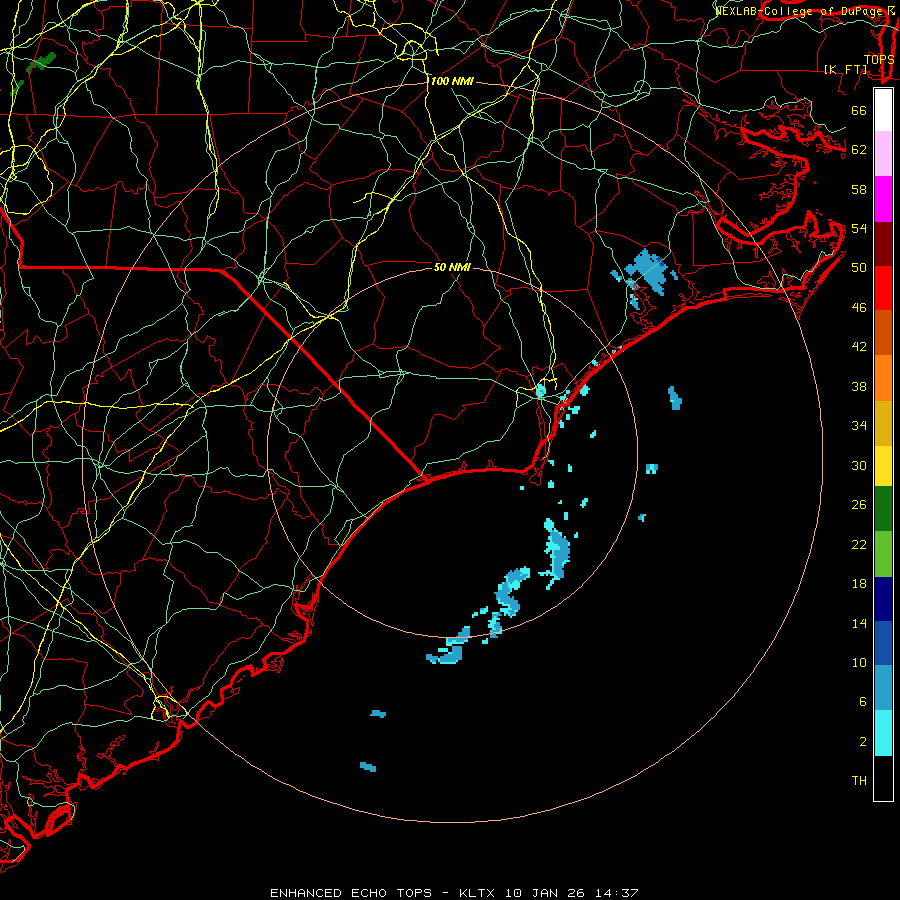This screenshot has width=900, height=900.
Task: Pick the yellow swatch on the color scale
Action: [883, 466]
